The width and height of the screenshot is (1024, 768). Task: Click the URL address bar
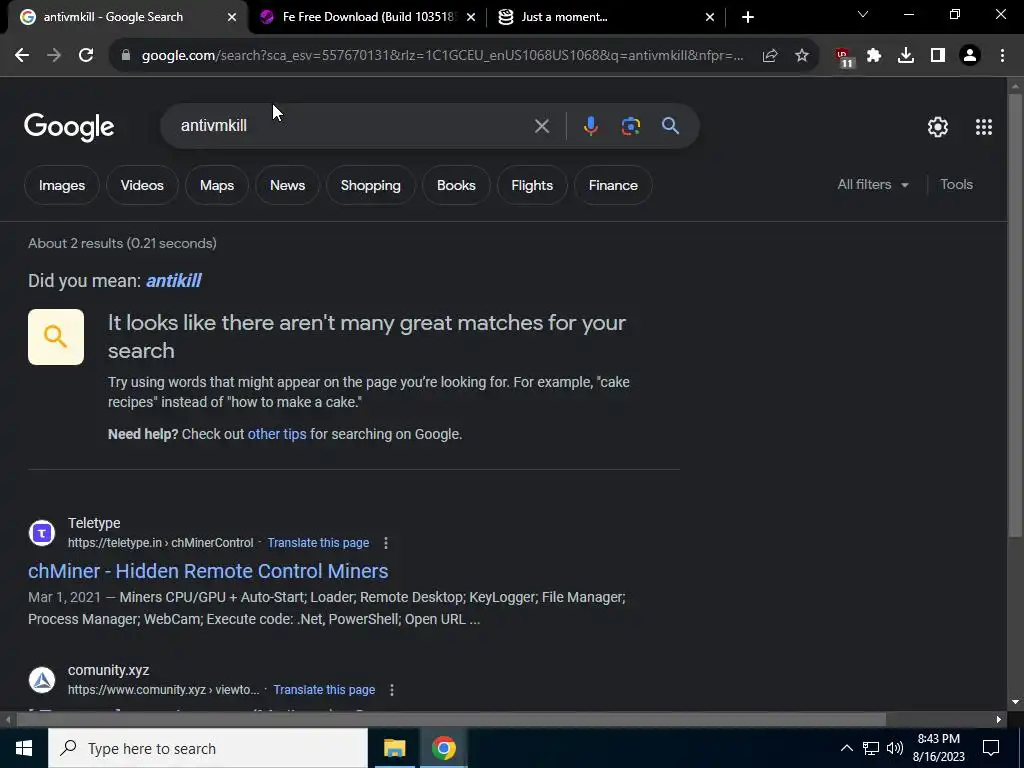[443, 56]
